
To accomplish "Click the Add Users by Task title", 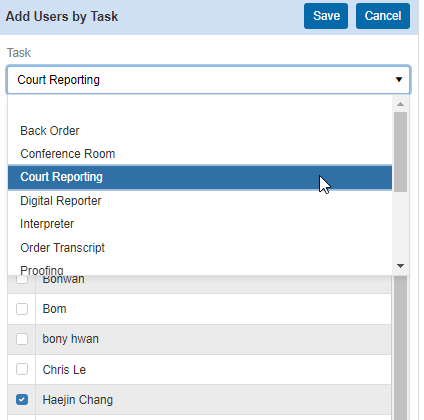I will (x=62, y=17).
